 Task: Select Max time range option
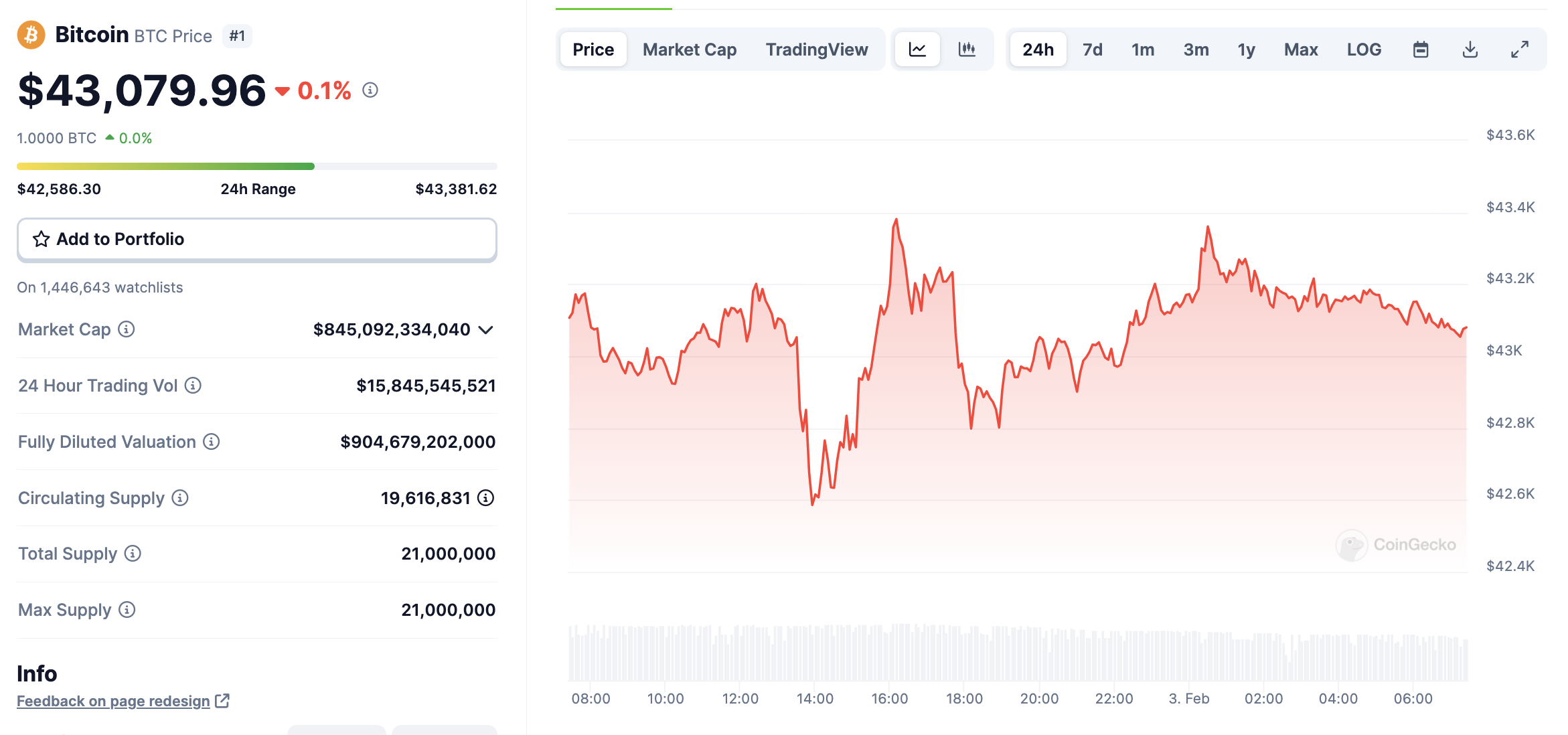[1301, 50]
